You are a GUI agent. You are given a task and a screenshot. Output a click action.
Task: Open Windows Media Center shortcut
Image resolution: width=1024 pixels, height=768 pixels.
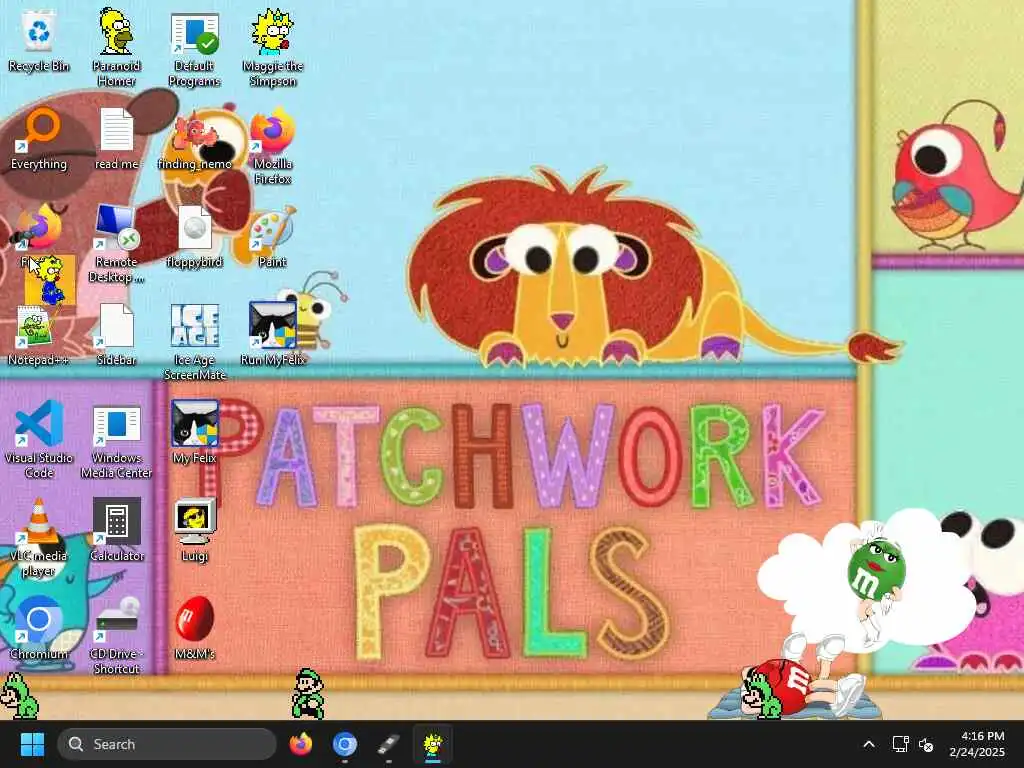116,440
